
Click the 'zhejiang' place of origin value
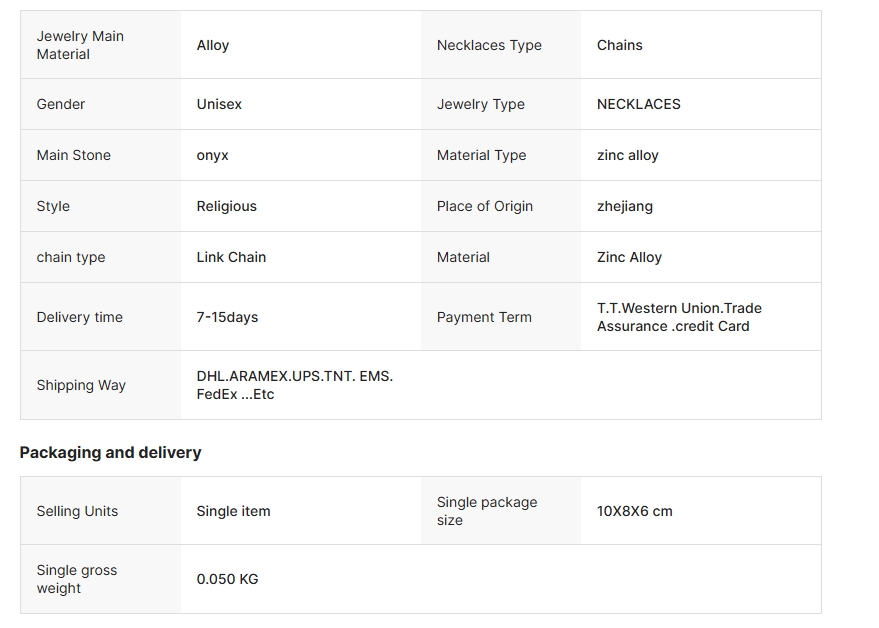(625, 206)
